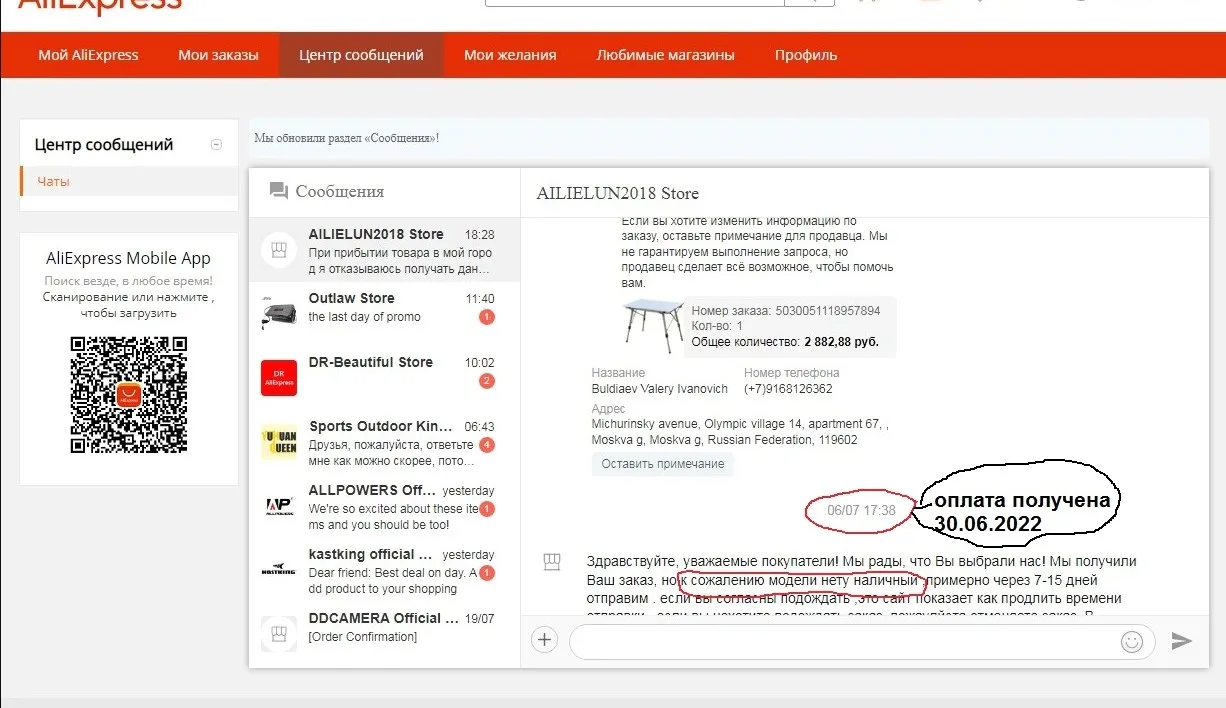
Task: Click 'the last day of promo' preview
Action: (364, 317)
